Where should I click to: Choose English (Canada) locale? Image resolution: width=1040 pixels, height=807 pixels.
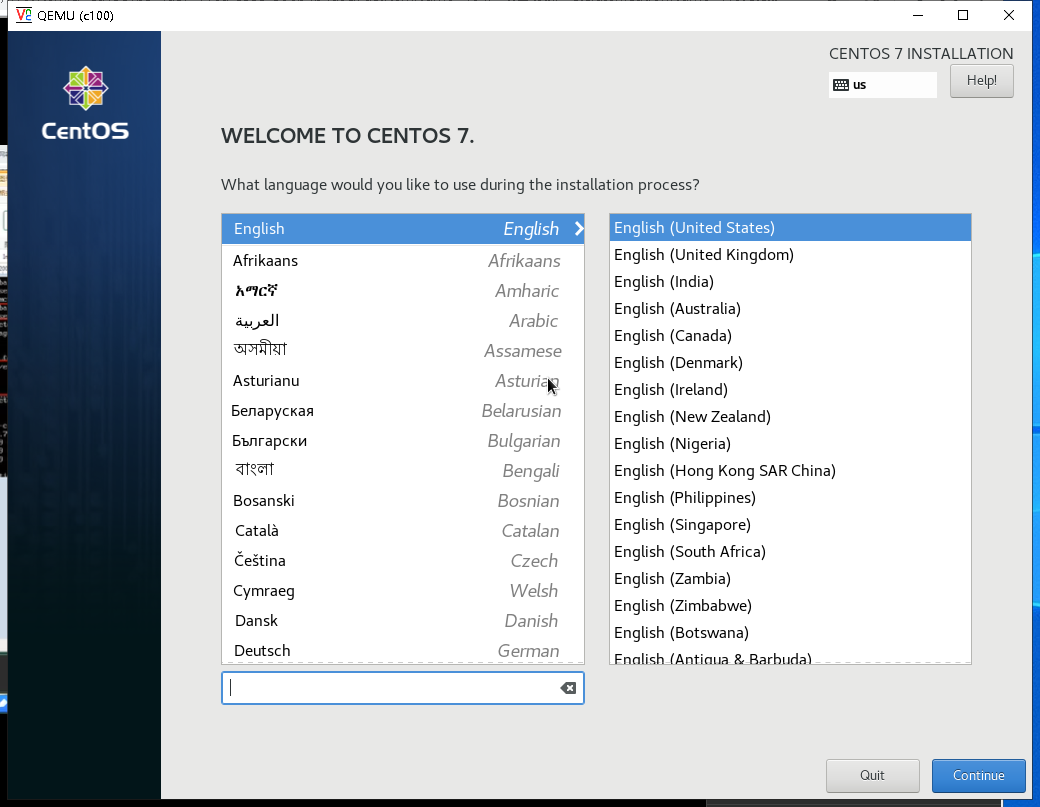click(790, 336)
